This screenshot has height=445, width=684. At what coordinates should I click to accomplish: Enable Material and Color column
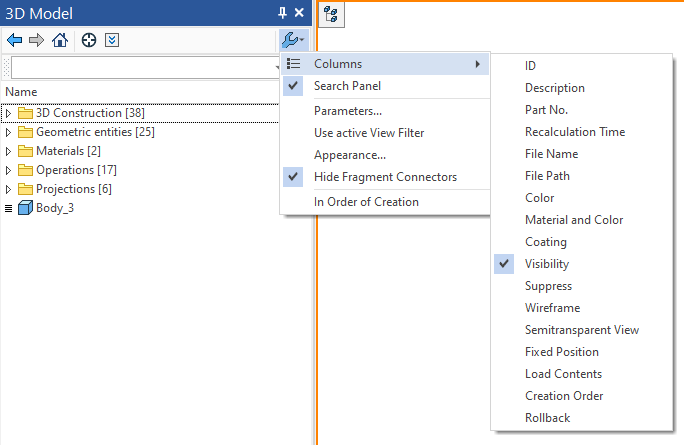click(x=582, y=220)
